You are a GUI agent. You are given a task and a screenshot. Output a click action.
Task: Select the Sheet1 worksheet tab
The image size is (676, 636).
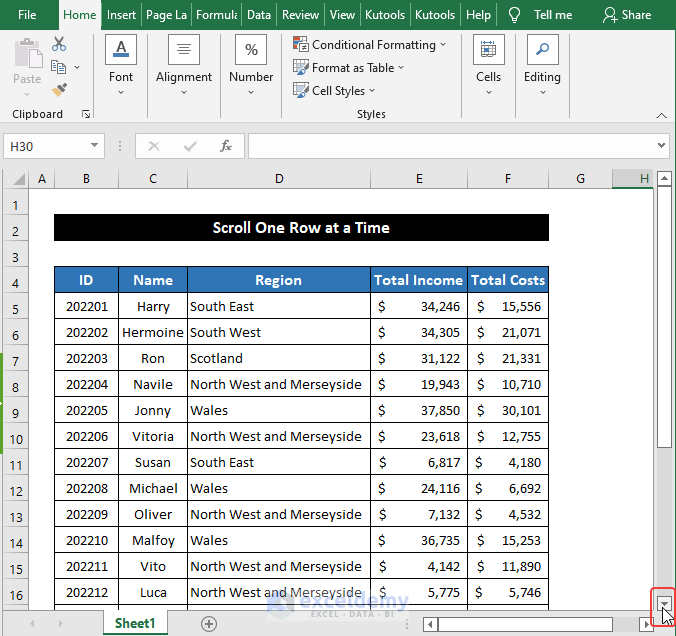tap(136, 623)
